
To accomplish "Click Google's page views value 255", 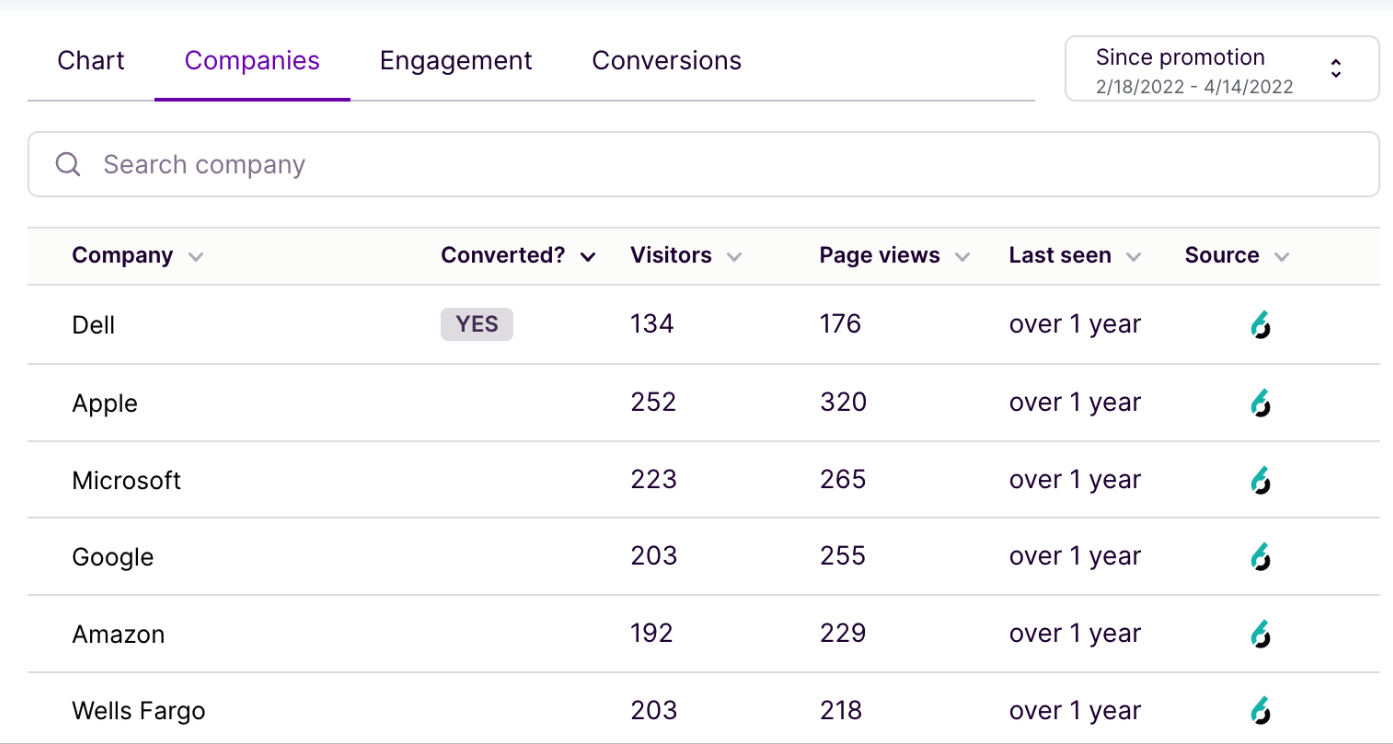I will coord(842,556).
